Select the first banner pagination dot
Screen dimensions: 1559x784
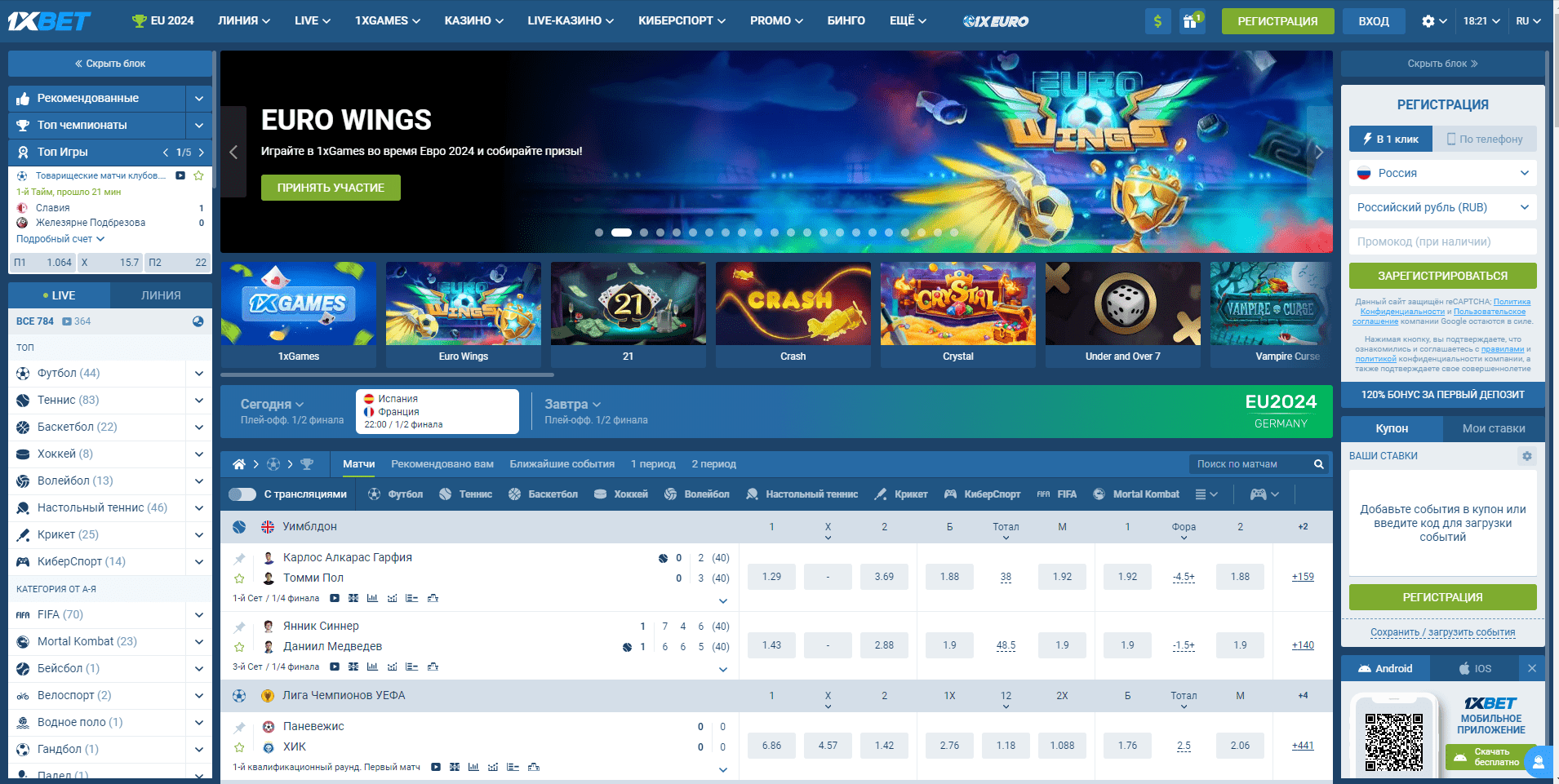[599, 233]
